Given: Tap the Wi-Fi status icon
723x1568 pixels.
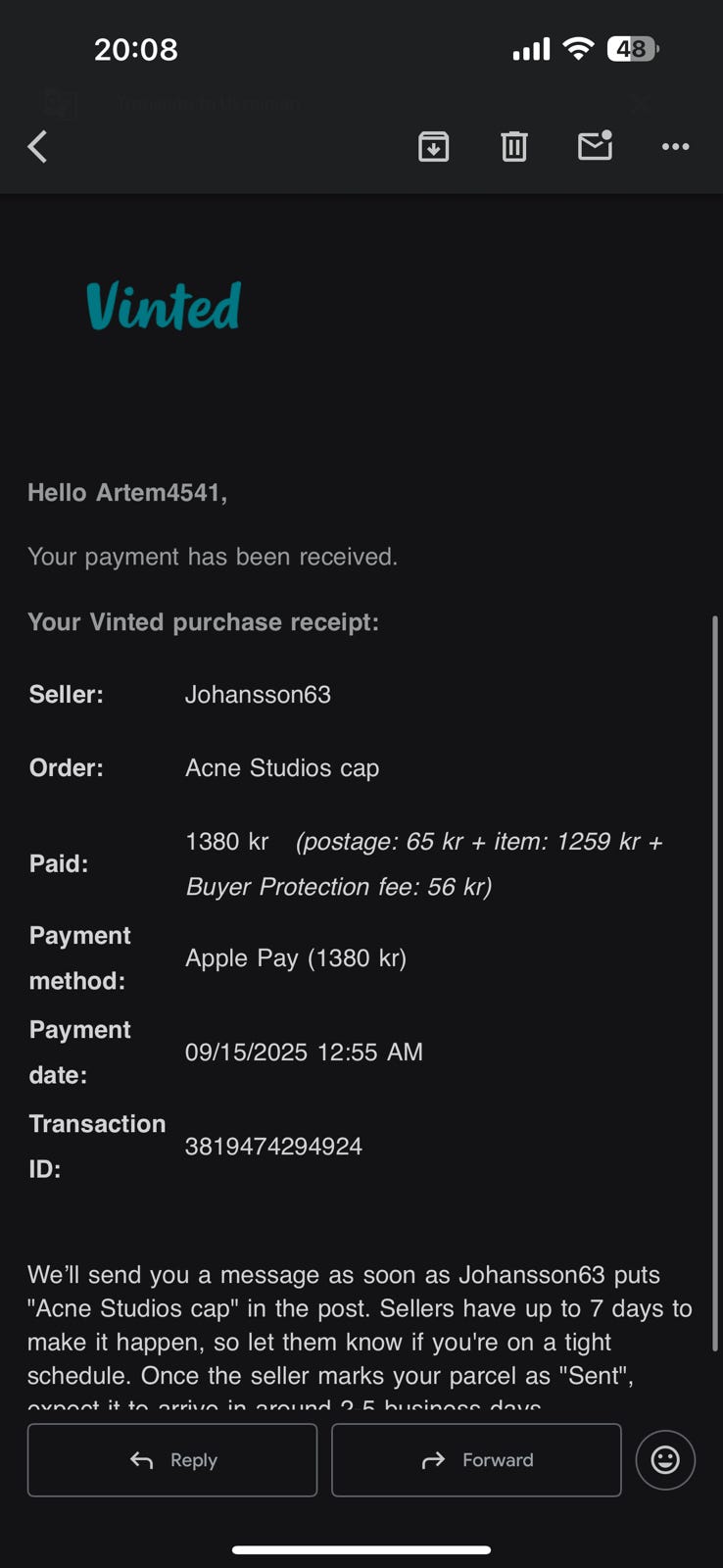Looking at the screenshot, I should [579, 49].
